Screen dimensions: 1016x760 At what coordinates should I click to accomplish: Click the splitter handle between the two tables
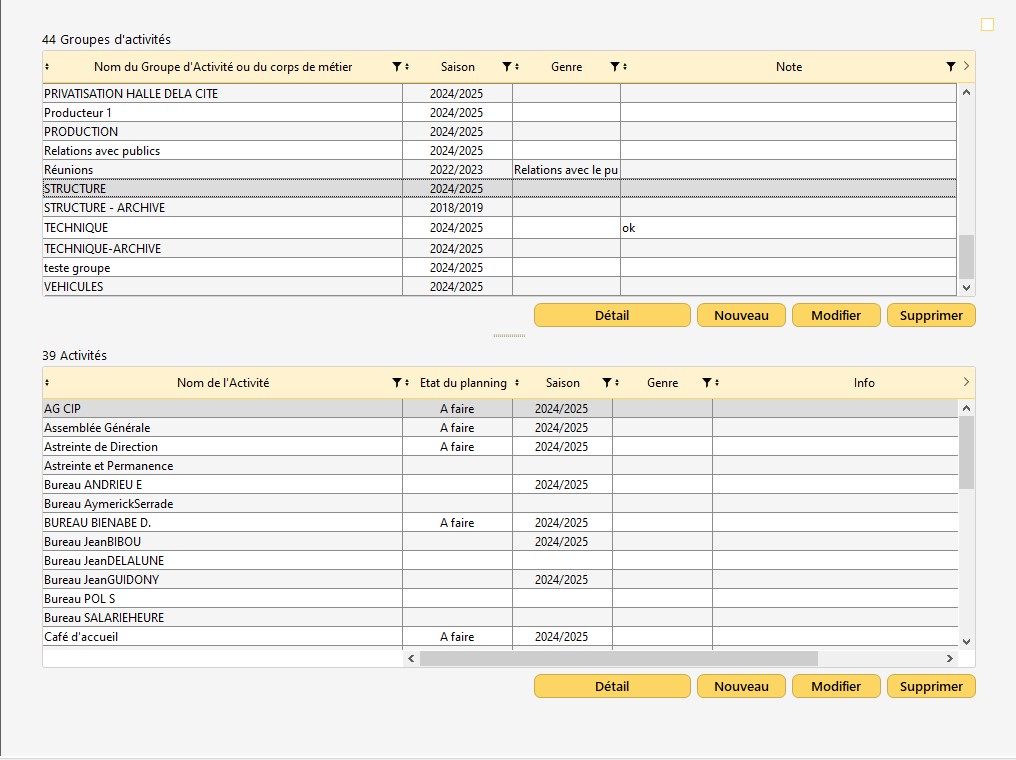[509, 336]
